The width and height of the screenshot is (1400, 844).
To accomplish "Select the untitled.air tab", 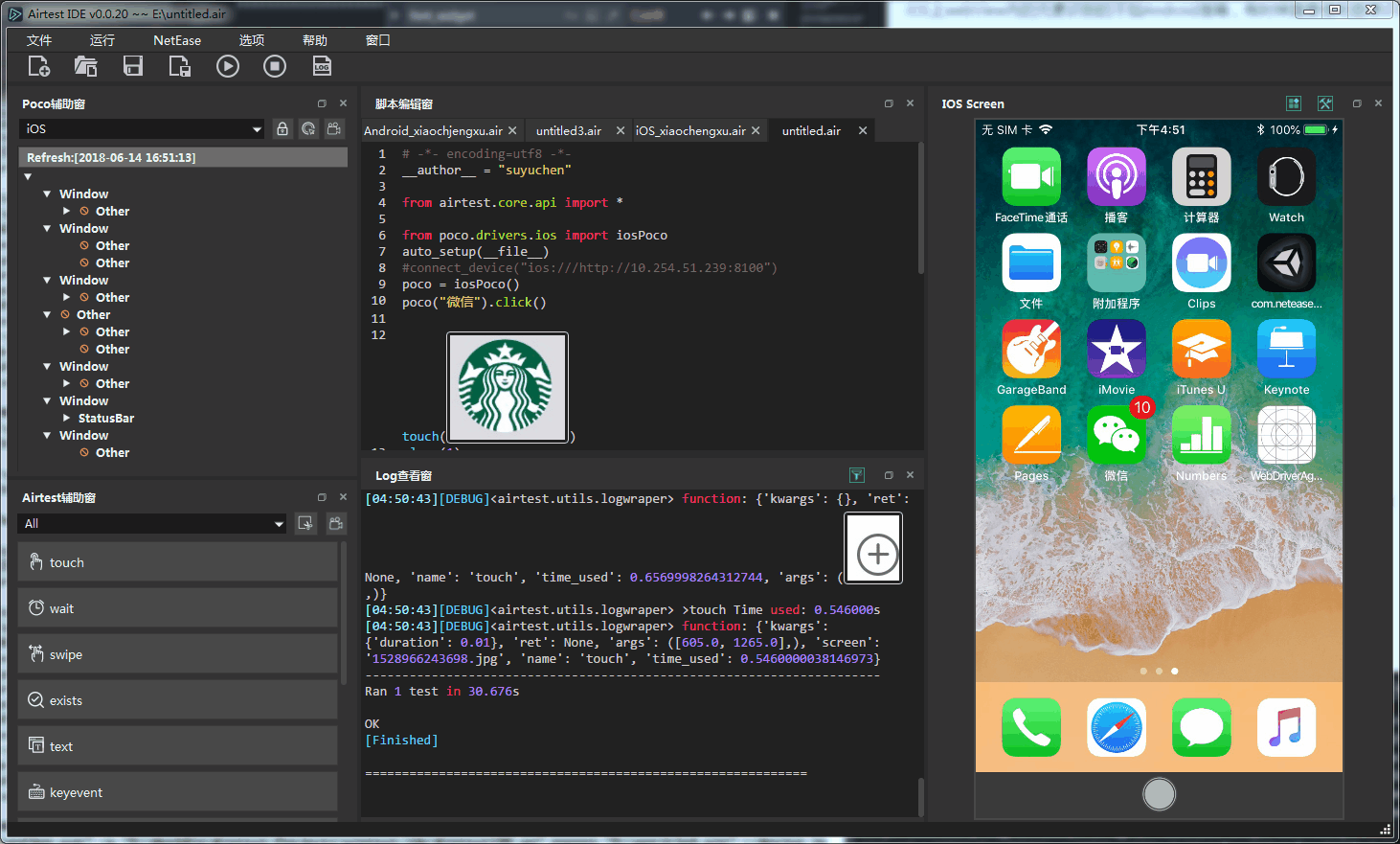I will pyautogui.click(x=811, y=130).
